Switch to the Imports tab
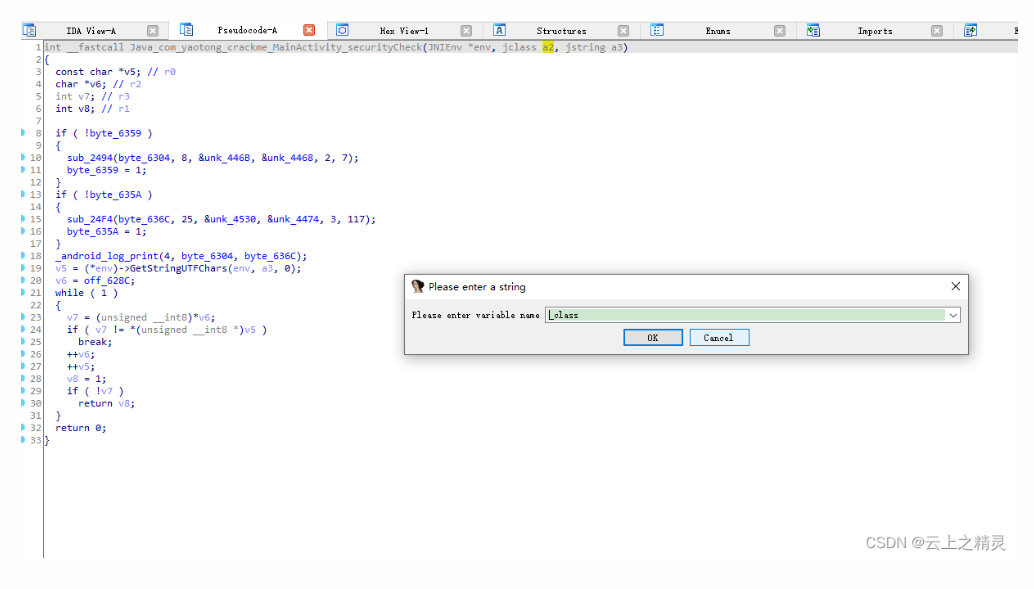 click(875, 31)
